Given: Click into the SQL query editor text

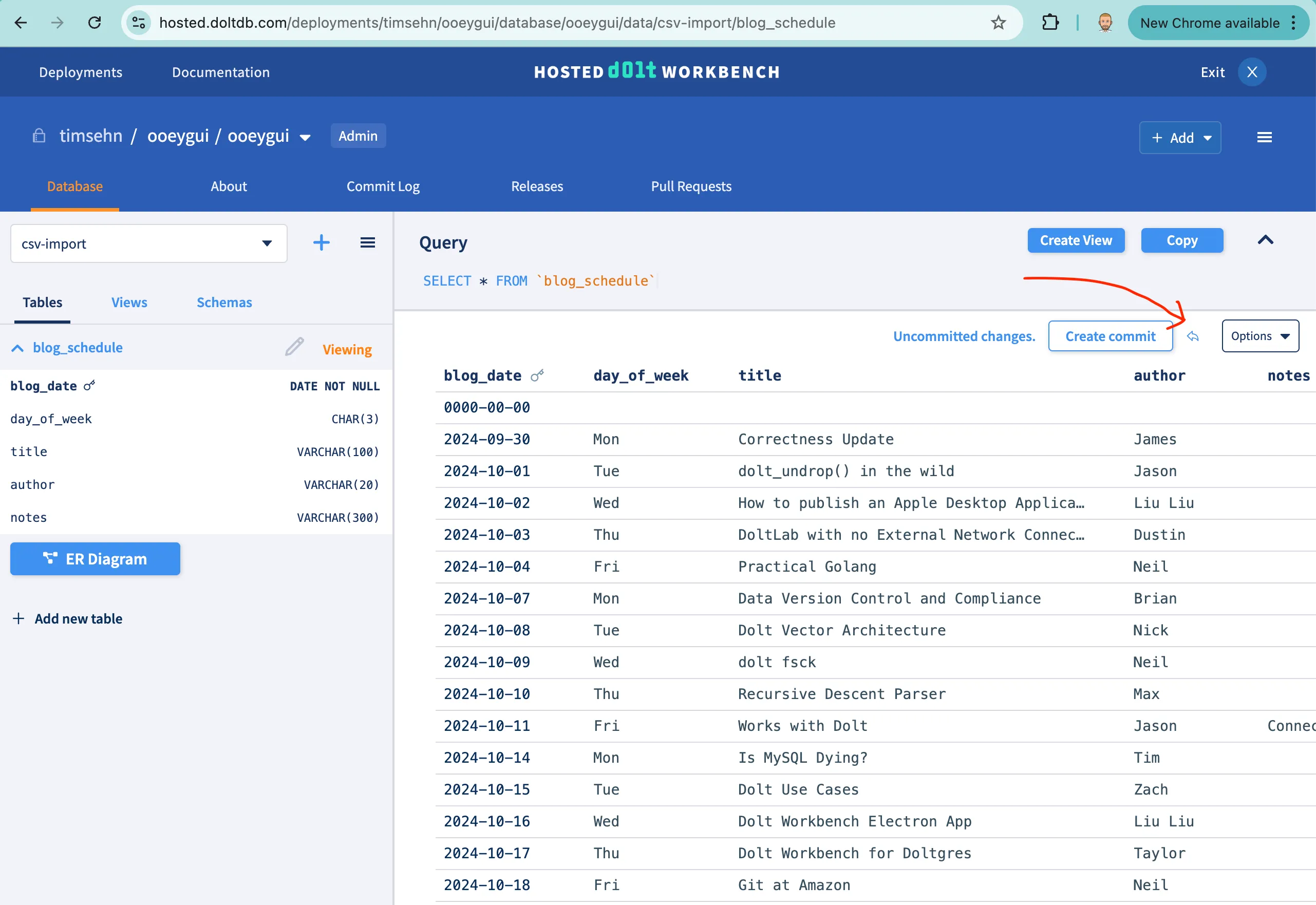Looking at the screenshot, I should coord(539,280).
